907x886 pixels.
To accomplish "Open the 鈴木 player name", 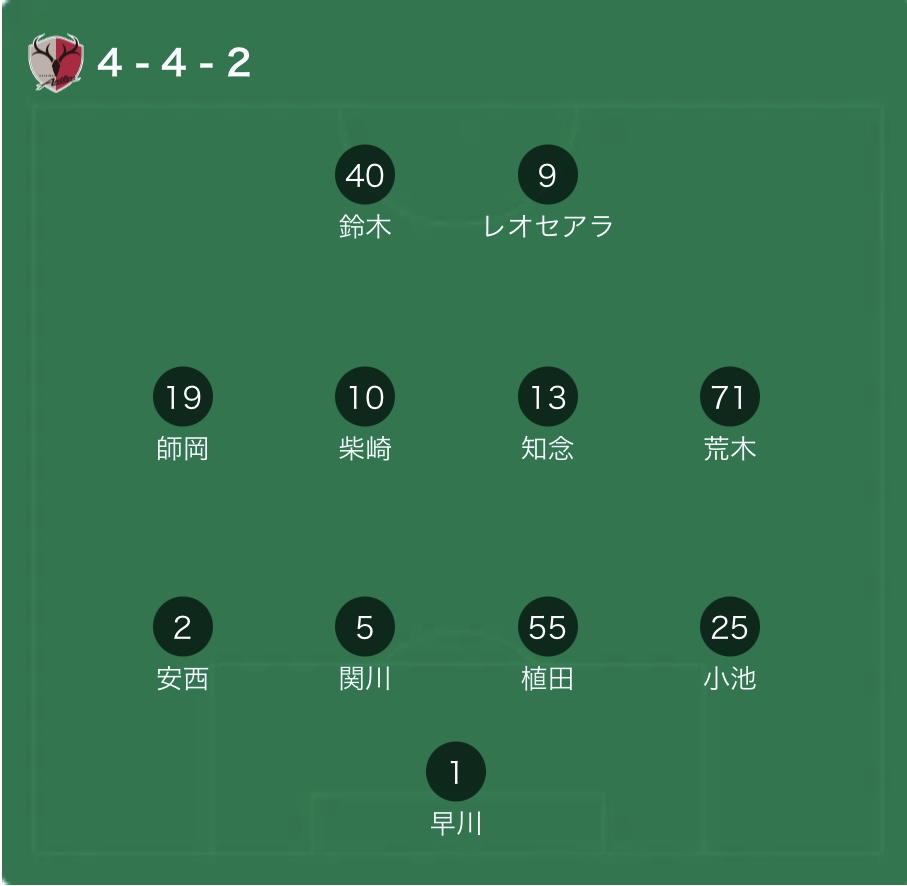I will pos(365,226).
